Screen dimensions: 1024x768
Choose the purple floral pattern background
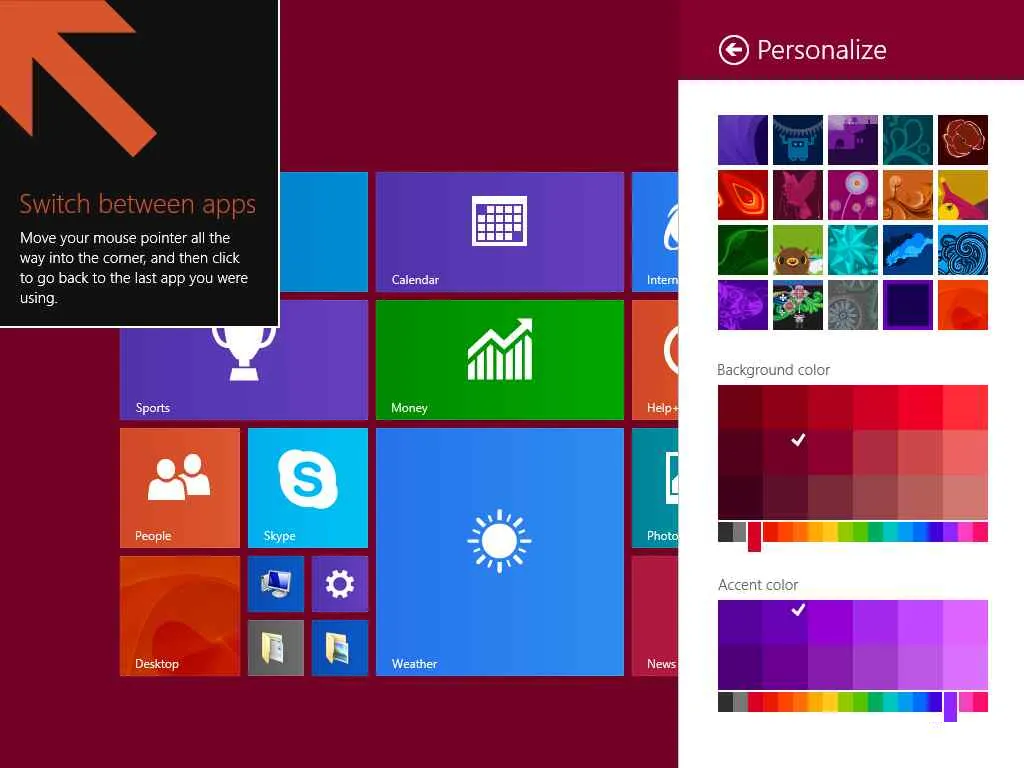(743, 305)
